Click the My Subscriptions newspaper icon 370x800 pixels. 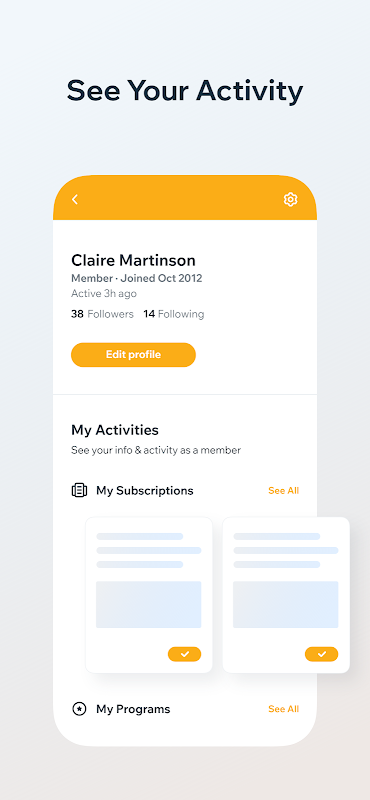[79, 491]
